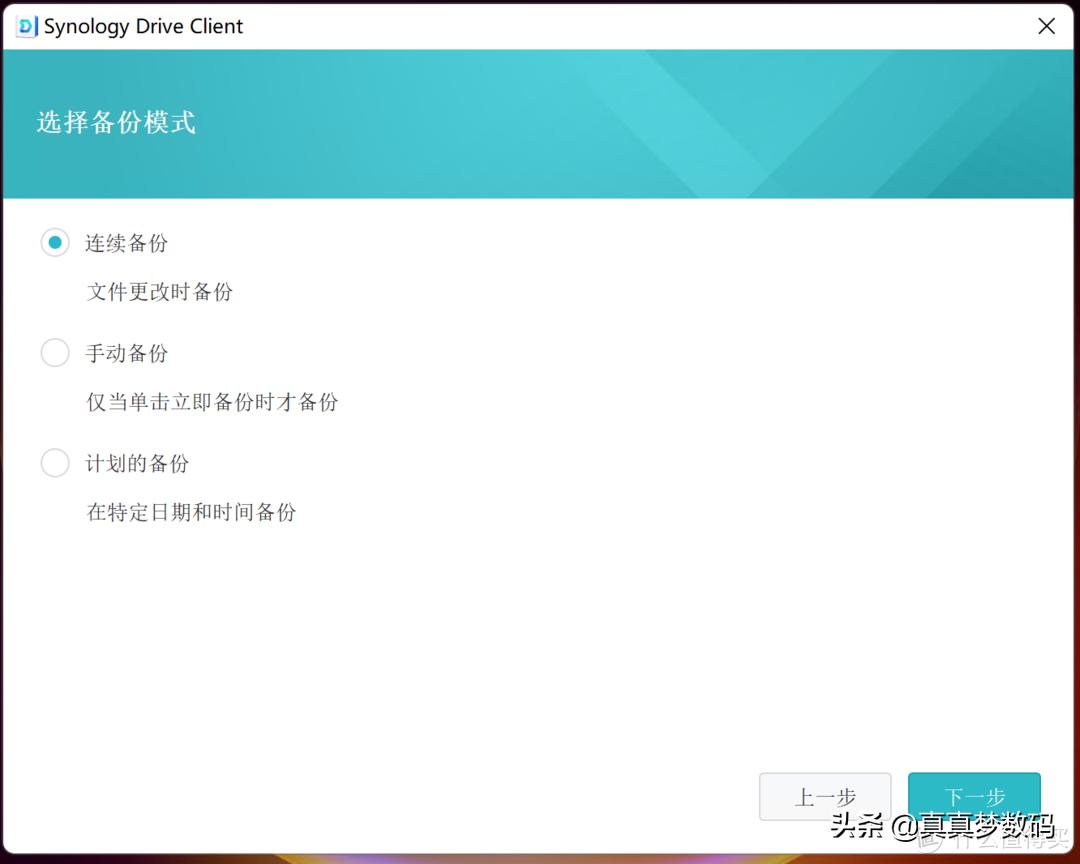Click the 仅当单击立即备份时才备份 description
The height and width of the screenshot is (864, 1080).
213,402
